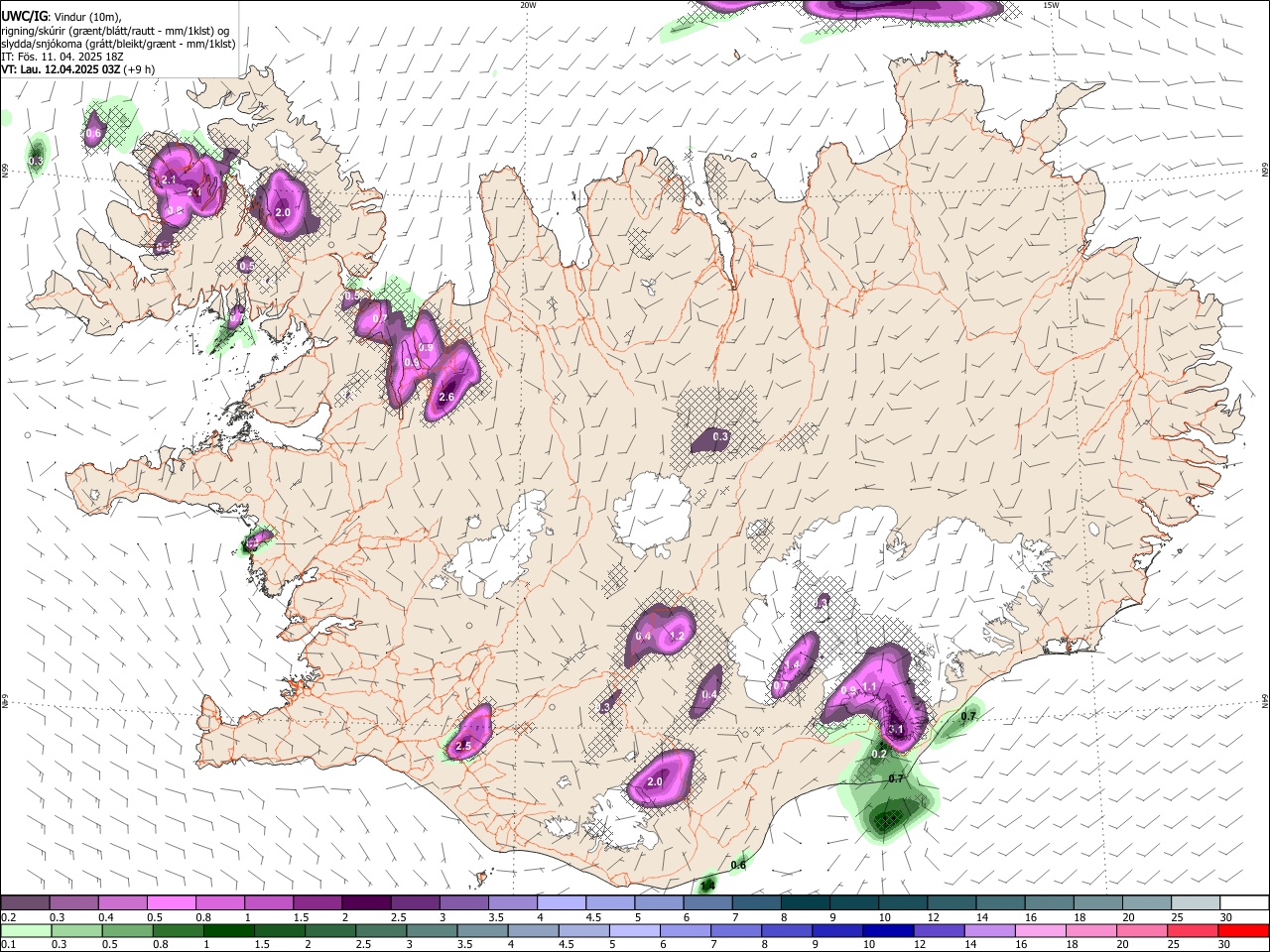Viewport: 1270px width, 952px height.
Task: Click the '15W' longitude label at the top
Action: point(1050,4)
